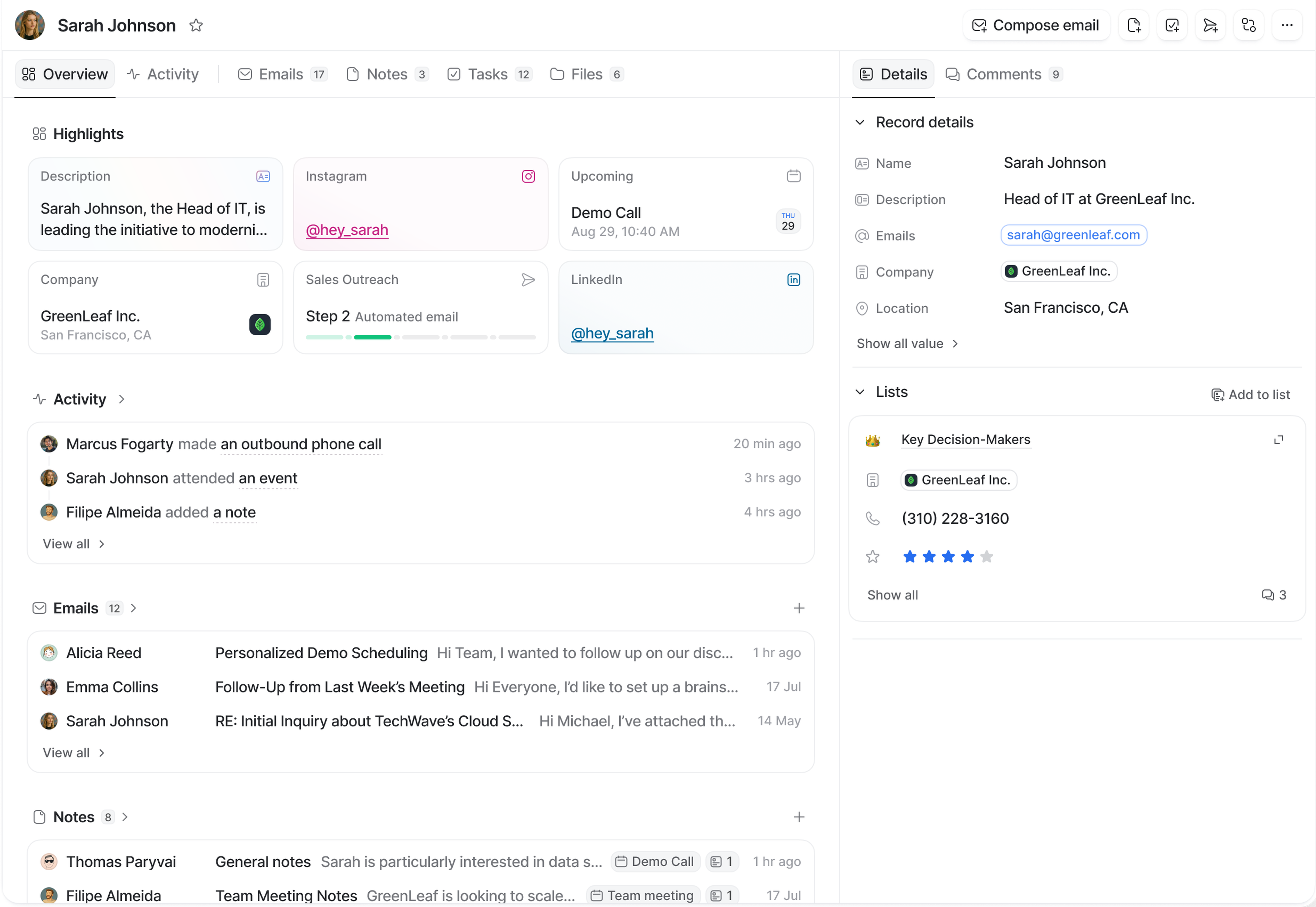Click the plus icon to add note
The height and width of the screenshot is (907, 1316).
pyautogui.click(x=799, y=817)
